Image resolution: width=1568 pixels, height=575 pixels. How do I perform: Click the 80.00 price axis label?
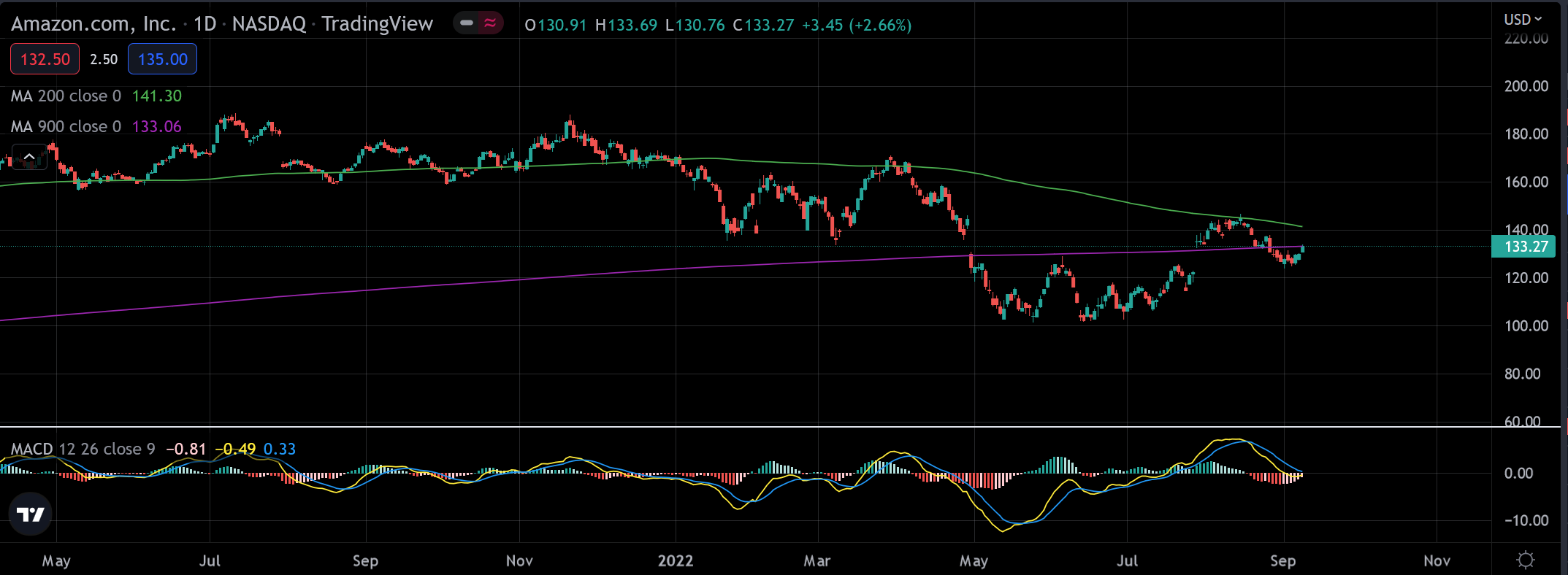tap(1523, 374)
